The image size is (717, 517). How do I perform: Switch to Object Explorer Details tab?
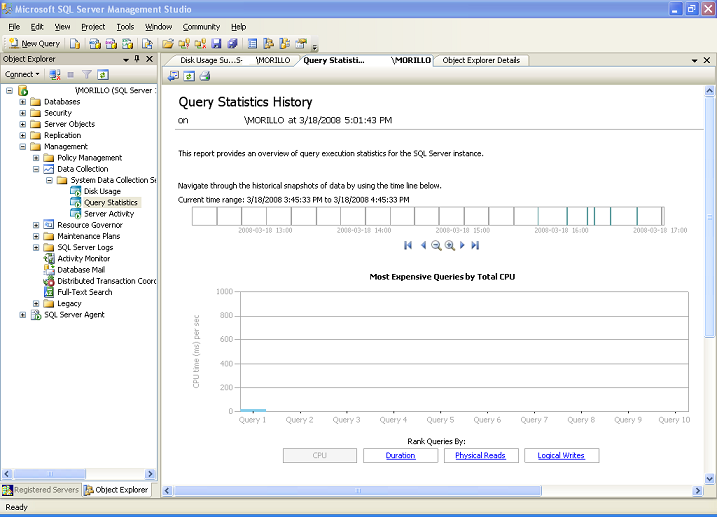coord(481,60)
